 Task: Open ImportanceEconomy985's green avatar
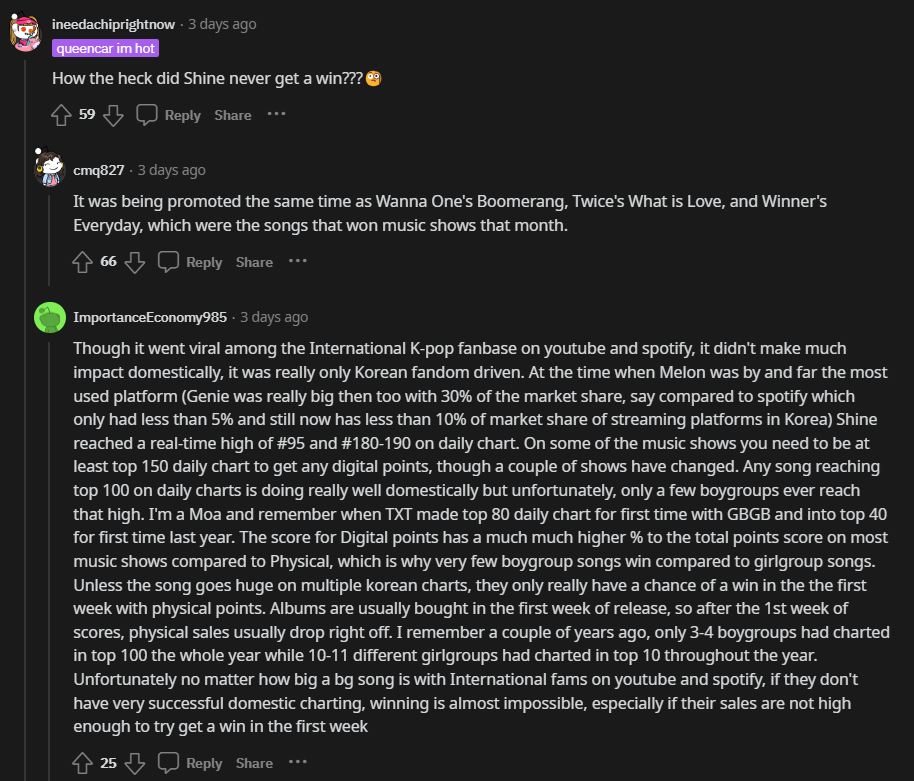(x=49, y=317)
